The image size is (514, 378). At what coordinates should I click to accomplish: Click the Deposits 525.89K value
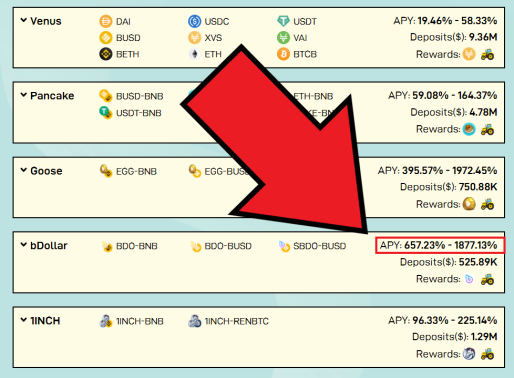[x=478, y=262]
